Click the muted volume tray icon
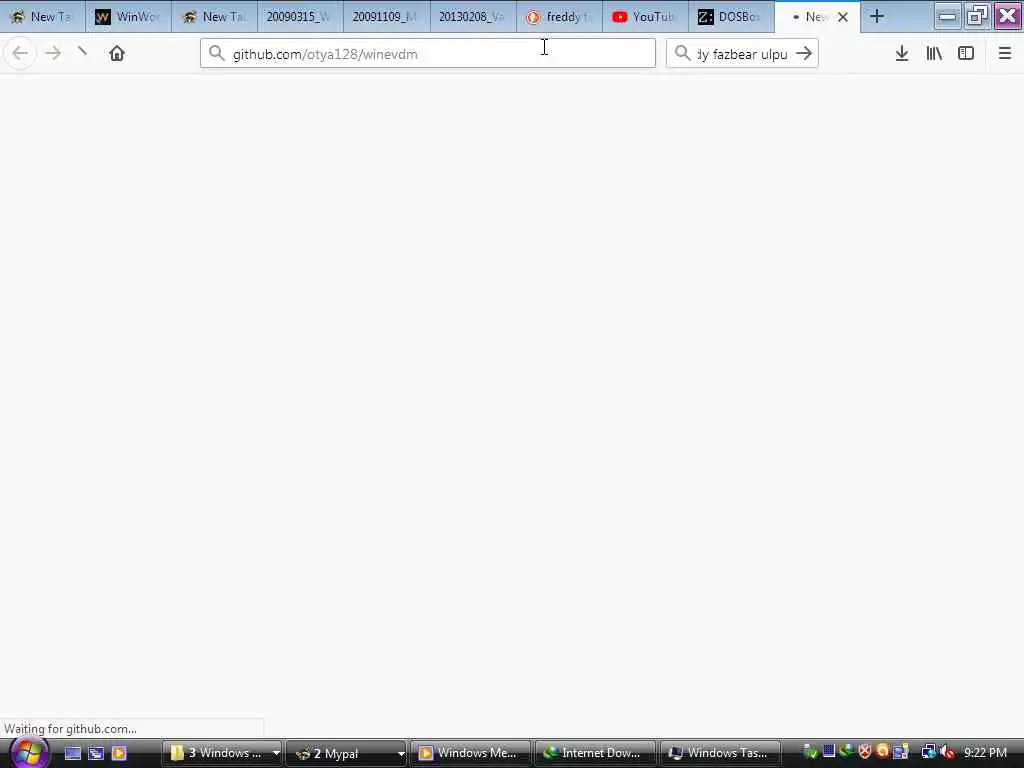This screenshot has width=1024, height=768. (947, 752)
